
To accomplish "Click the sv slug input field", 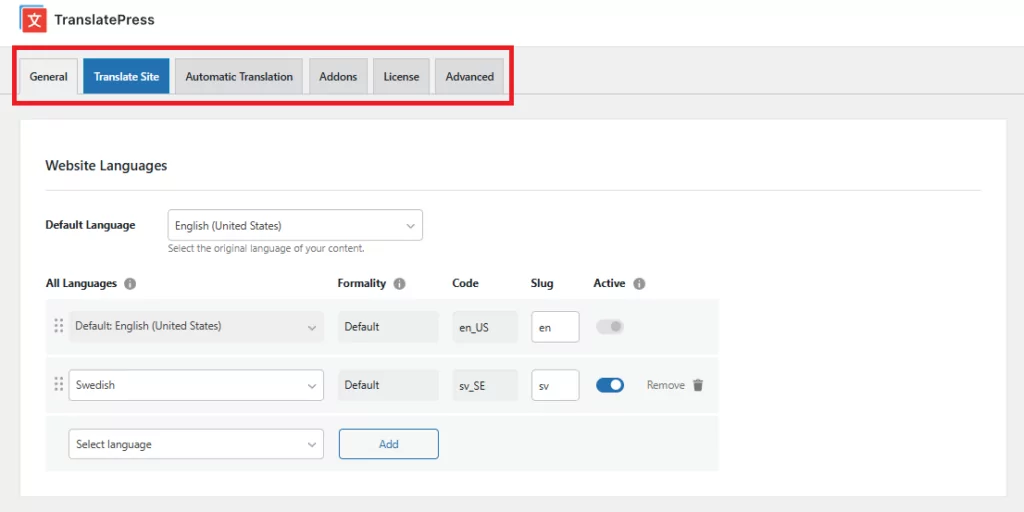I will (x=555, y=385).
